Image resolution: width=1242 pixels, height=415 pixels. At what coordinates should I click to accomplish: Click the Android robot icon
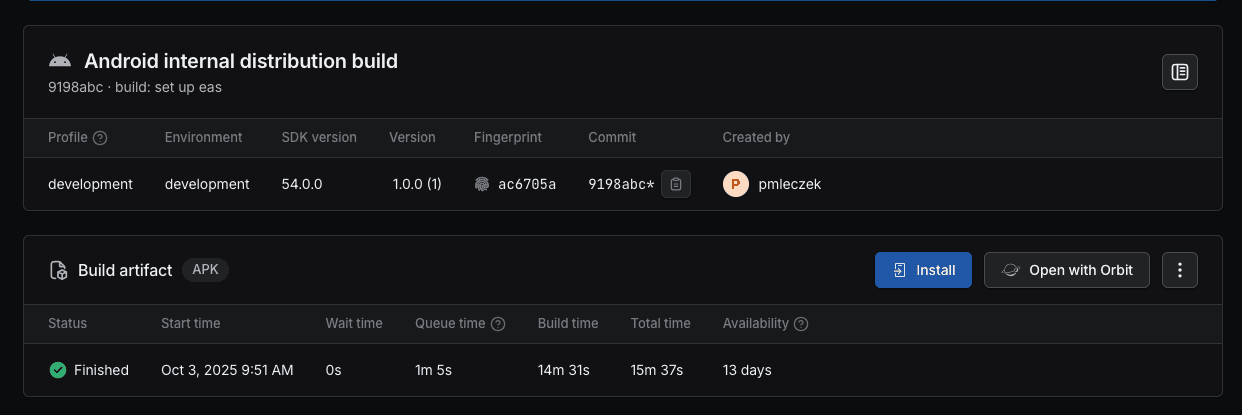coord(60,61)
